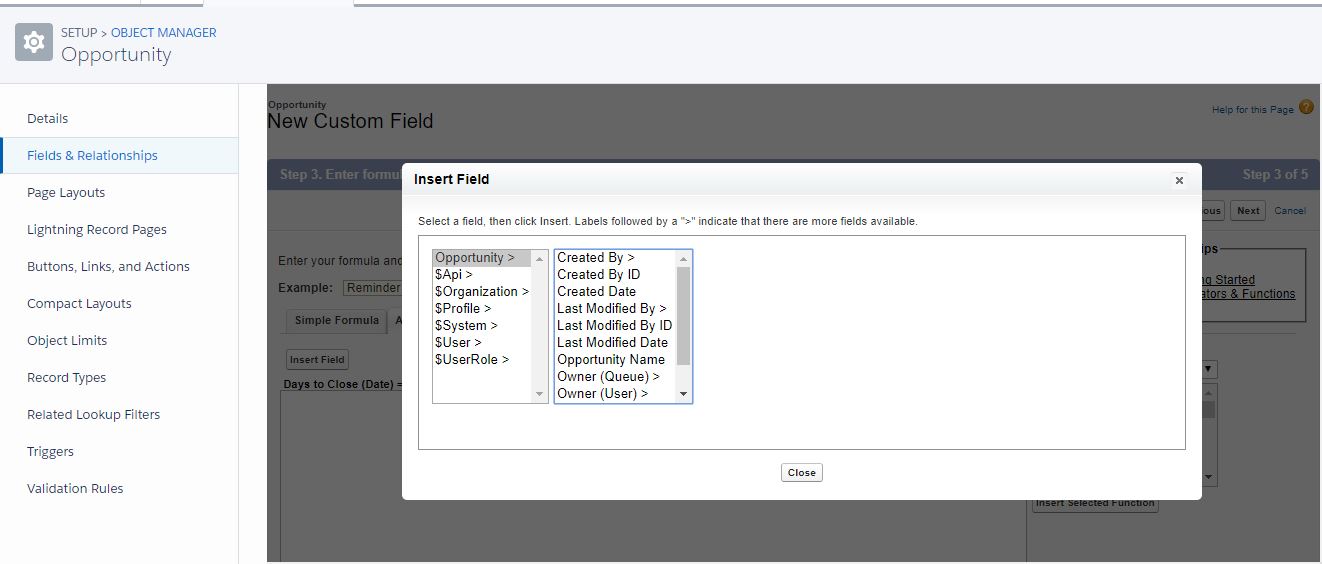
Task: Open the functions category dropdown arrow
Action: (x=1209, y=369)
